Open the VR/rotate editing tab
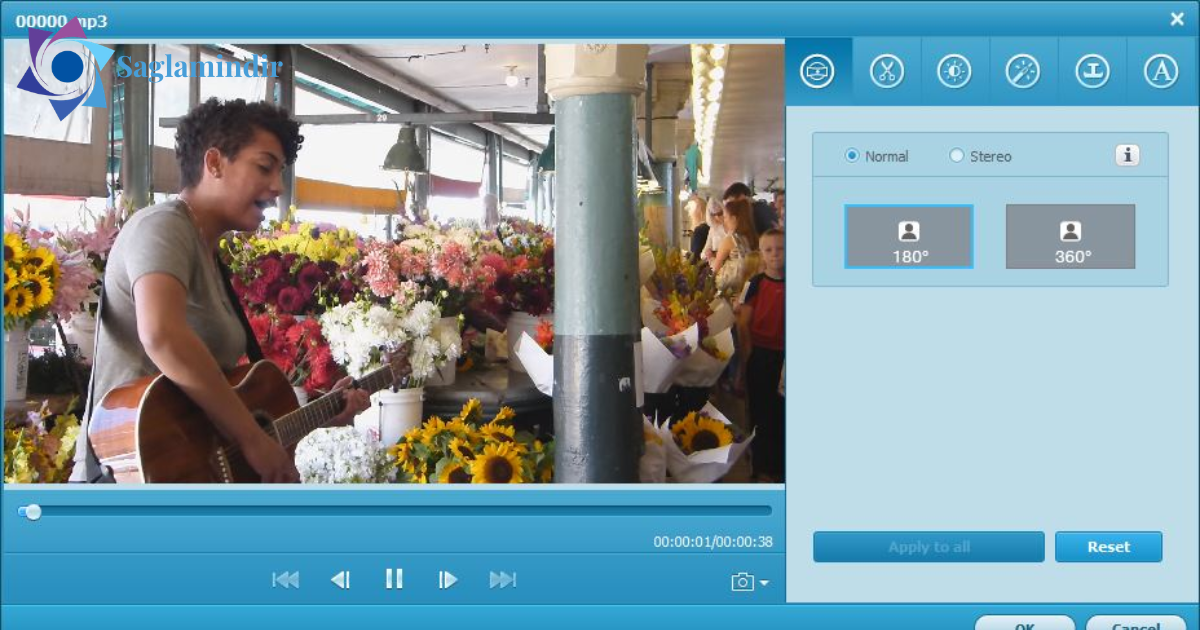 point(818,71)
